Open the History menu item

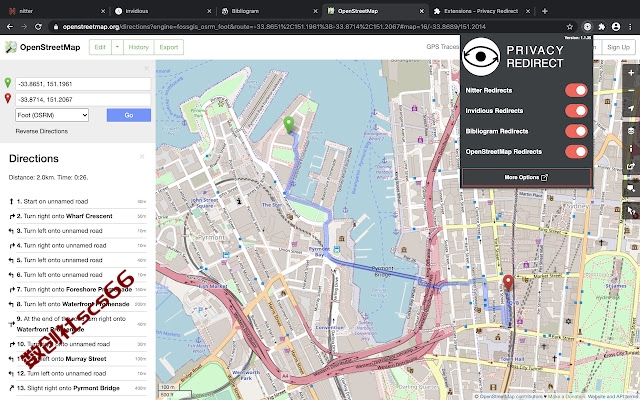(138, 47)
